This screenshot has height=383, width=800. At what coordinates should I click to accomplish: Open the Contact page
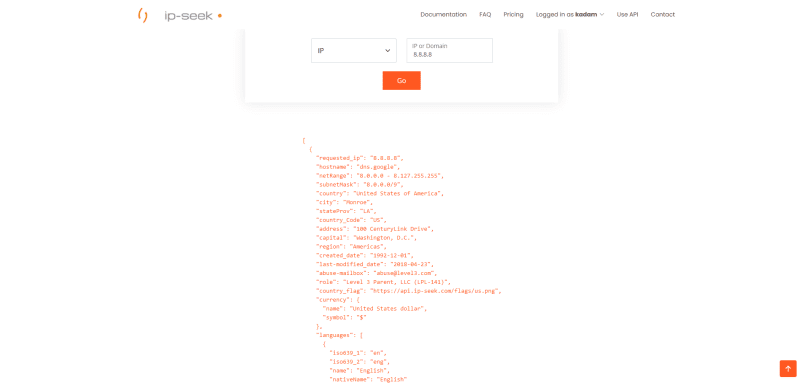tap(662, 15)
